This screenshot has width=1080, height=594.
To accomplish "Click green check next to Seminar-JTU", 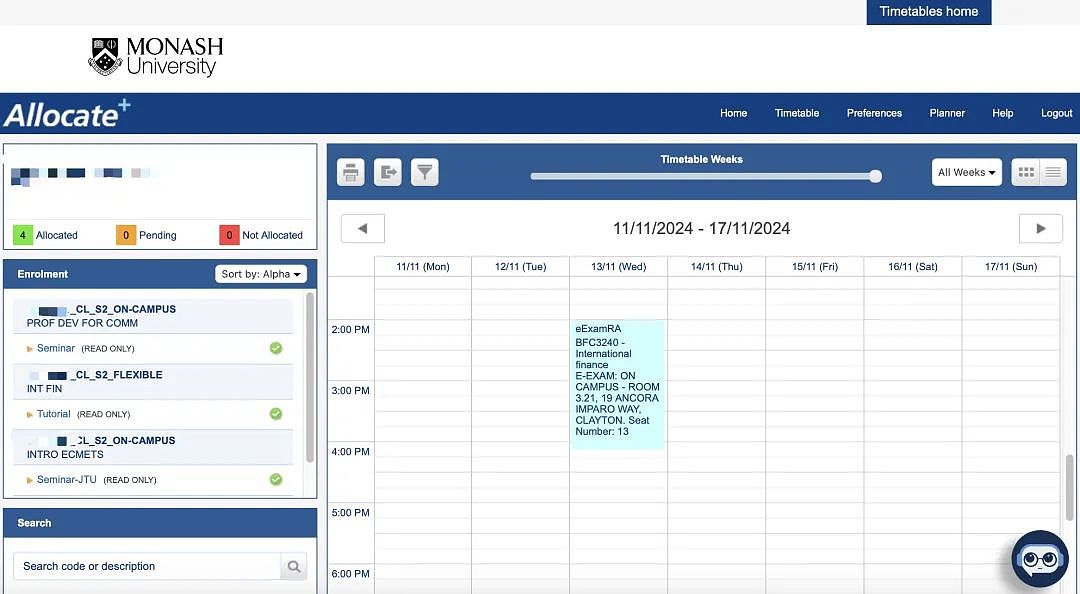I will tap(276, 479).
